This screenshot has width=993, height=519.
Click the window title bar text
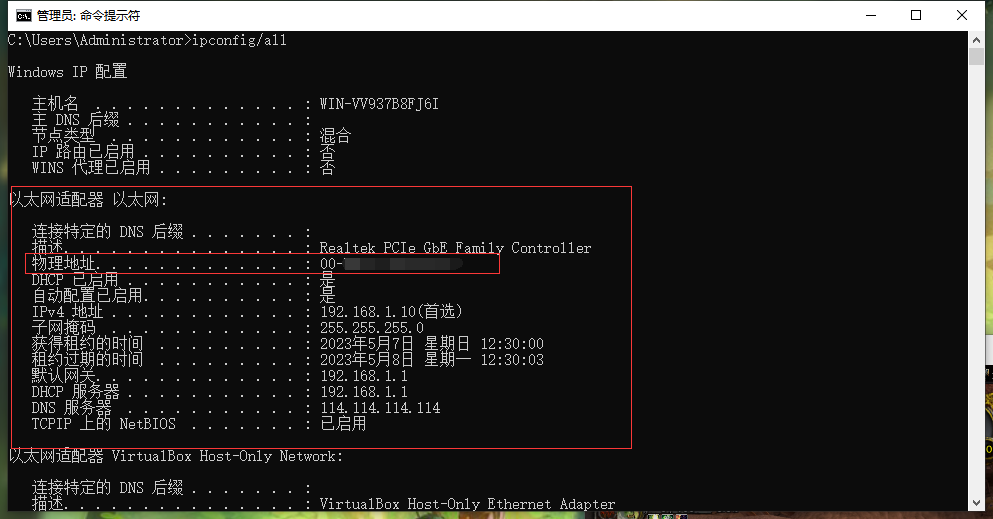89,16
